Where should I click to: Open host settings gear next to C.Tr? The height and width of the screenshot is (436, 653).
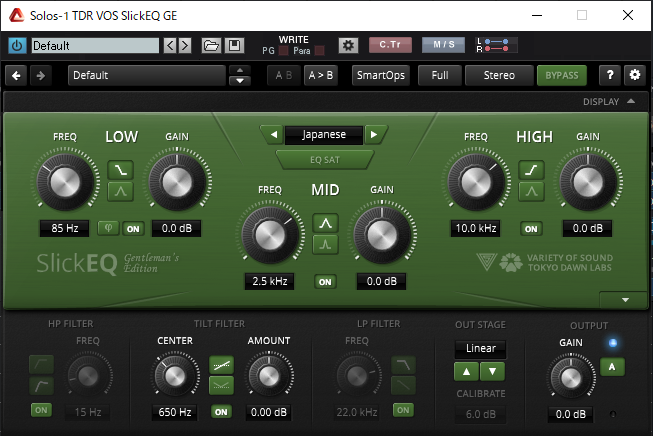tap(348, 45)
